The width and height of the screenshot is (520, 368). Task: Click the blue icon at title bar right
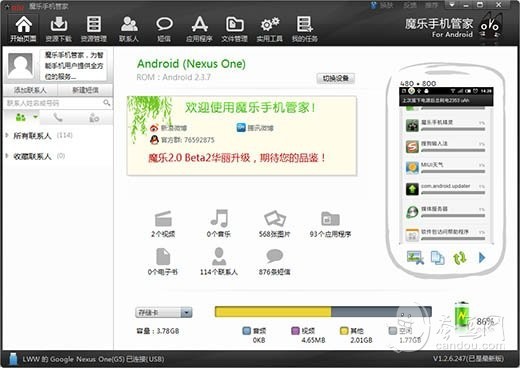pos(374,5)
